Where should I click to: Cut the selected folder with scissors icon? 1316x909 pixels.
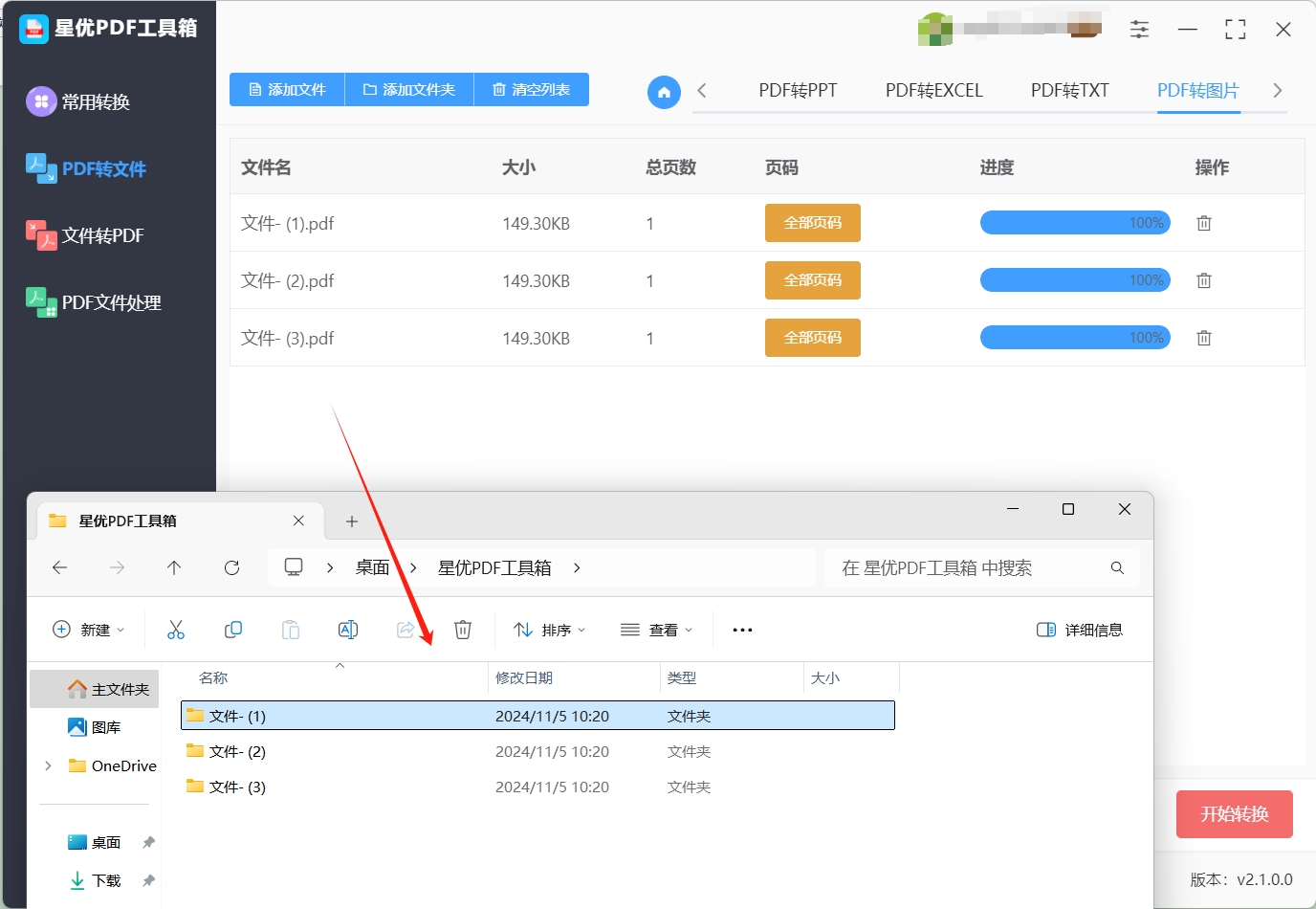176,630
